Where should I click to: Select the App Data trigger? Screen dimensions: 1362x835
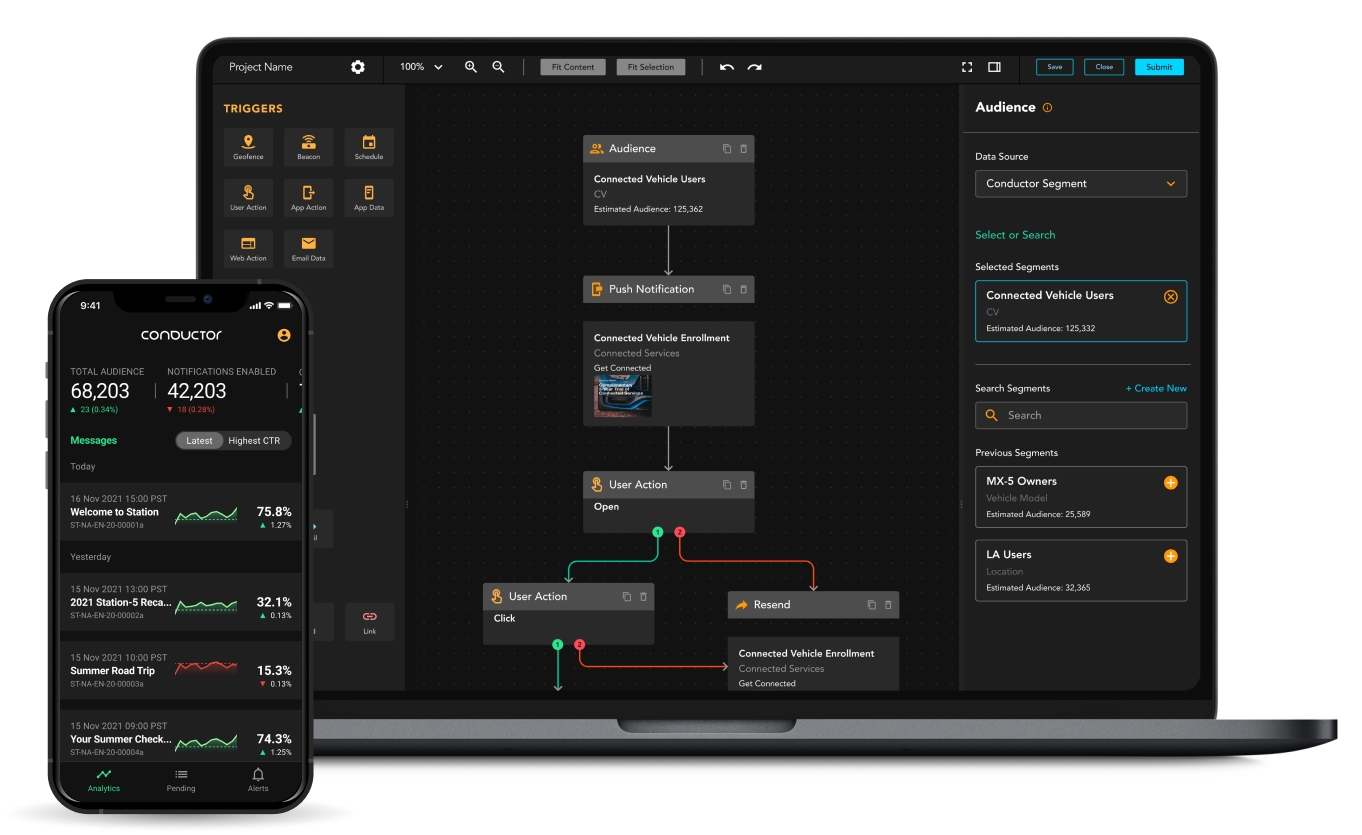[x=369, y=198]
